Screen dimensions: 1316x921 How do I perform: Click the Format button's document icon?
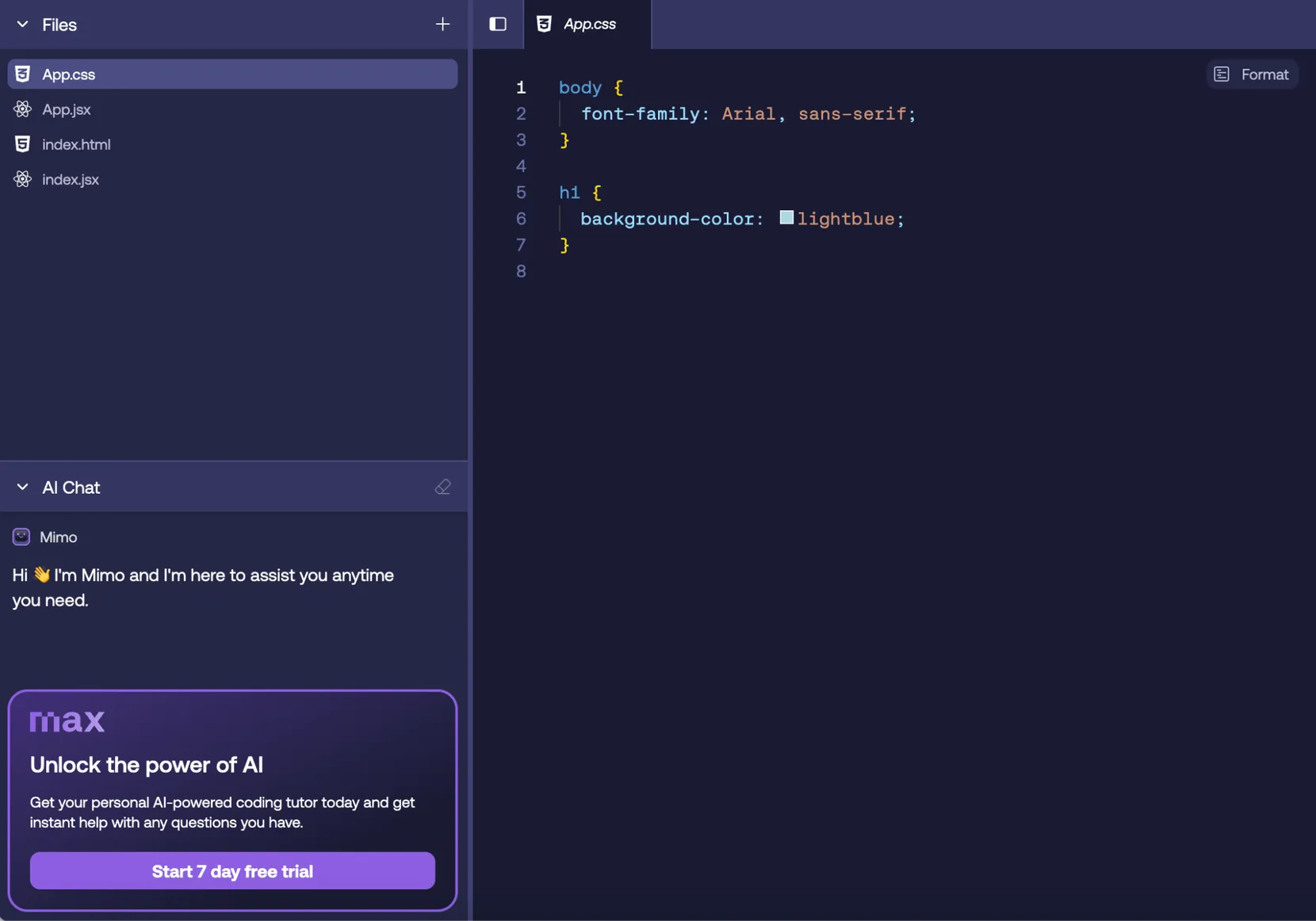[x=1222, y=74]
